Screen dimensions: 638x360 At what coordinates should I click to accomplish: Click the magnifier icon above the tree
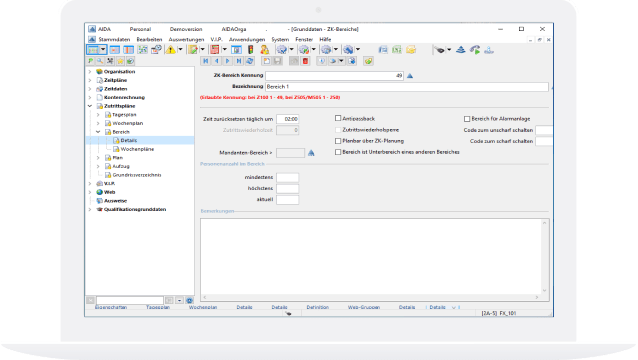point(100,61)
